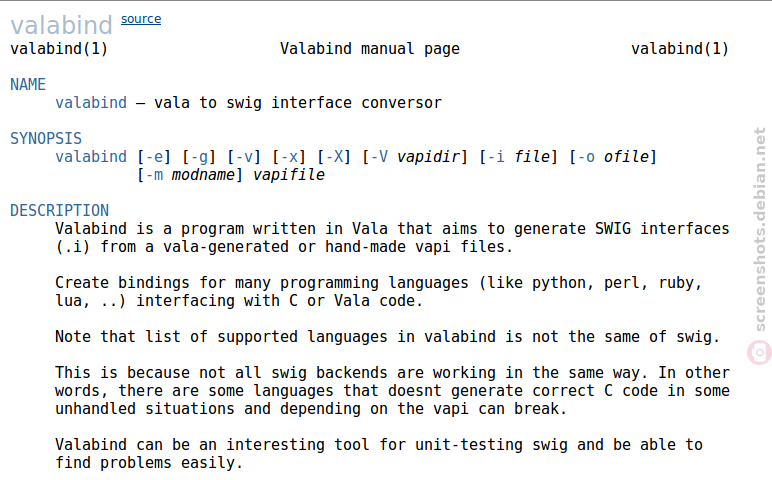Click the -X uppercase option flag
The height and width of the screenshot is (480, 772).
[334, 157]
